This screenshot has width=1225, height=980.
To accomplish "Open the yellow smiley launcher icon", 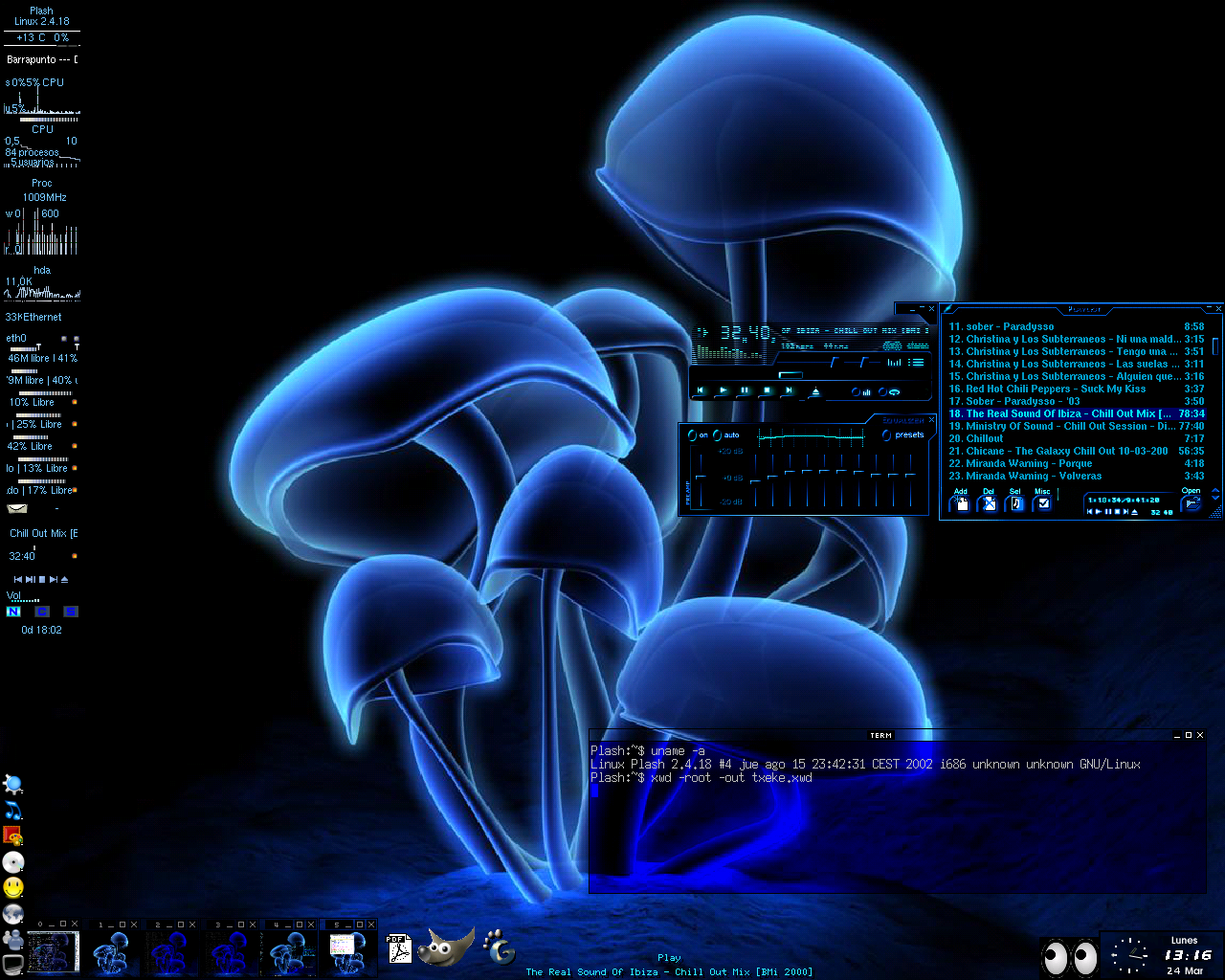I will pyautogui.click(x=13, y=887).
